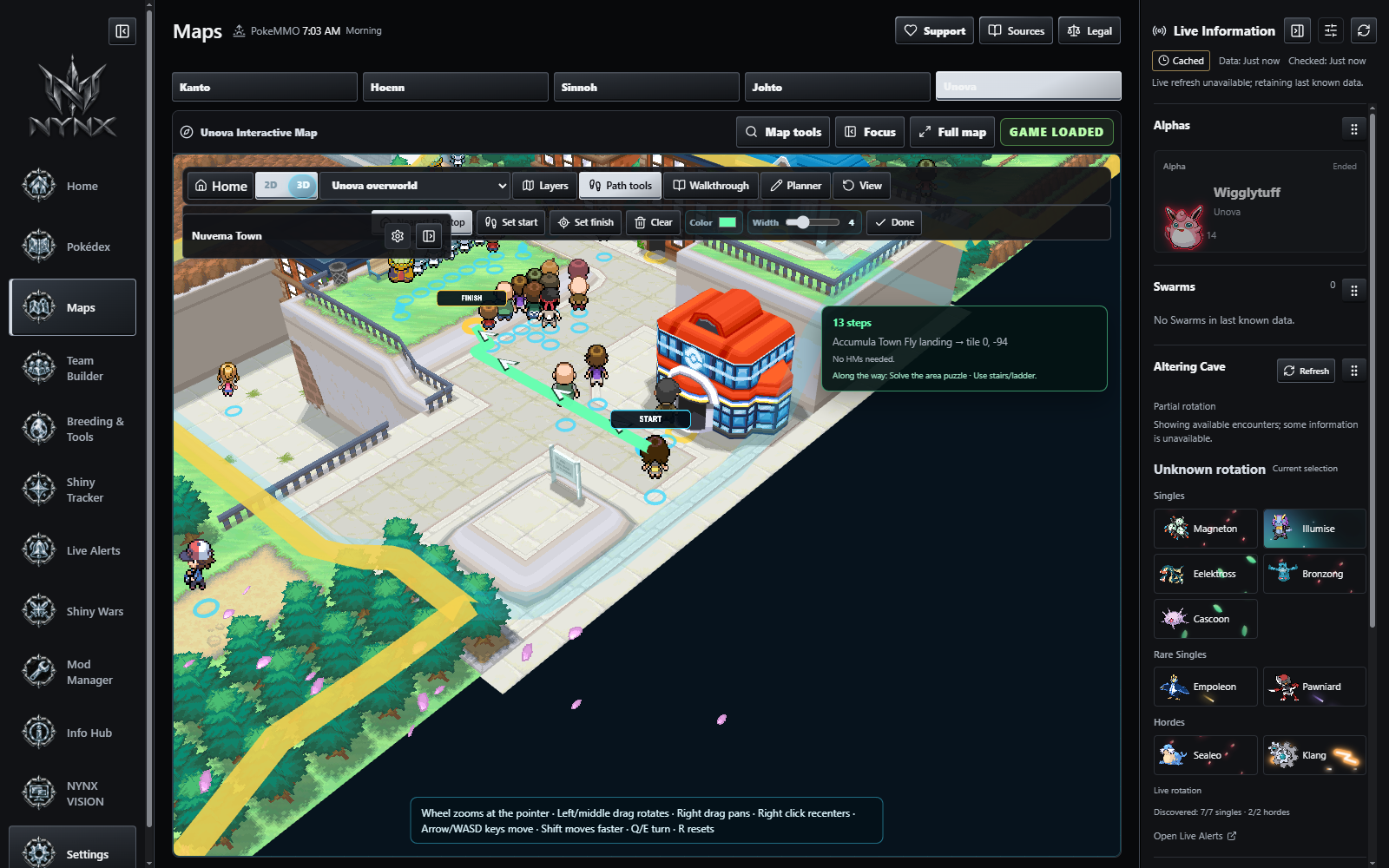
Task: Open Altering Cave options menu
Action: point(1354,371)
